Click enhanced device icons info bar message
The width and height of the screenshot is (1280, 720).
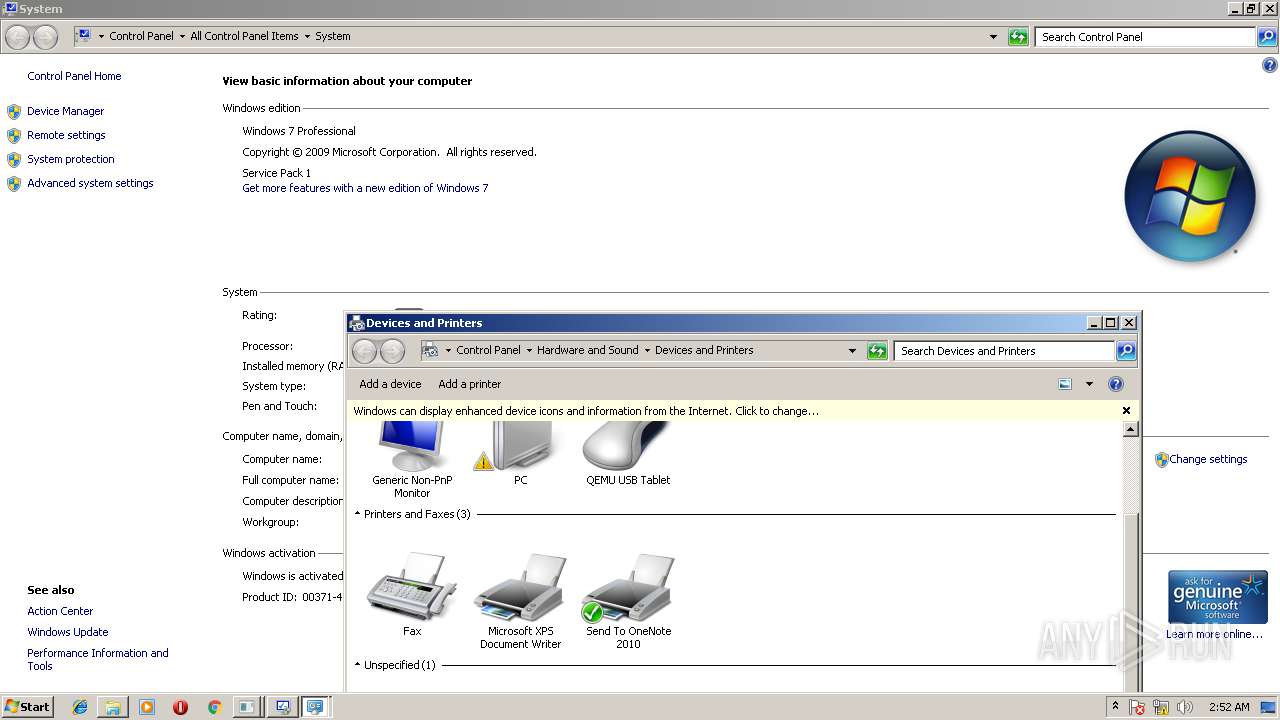586,411
